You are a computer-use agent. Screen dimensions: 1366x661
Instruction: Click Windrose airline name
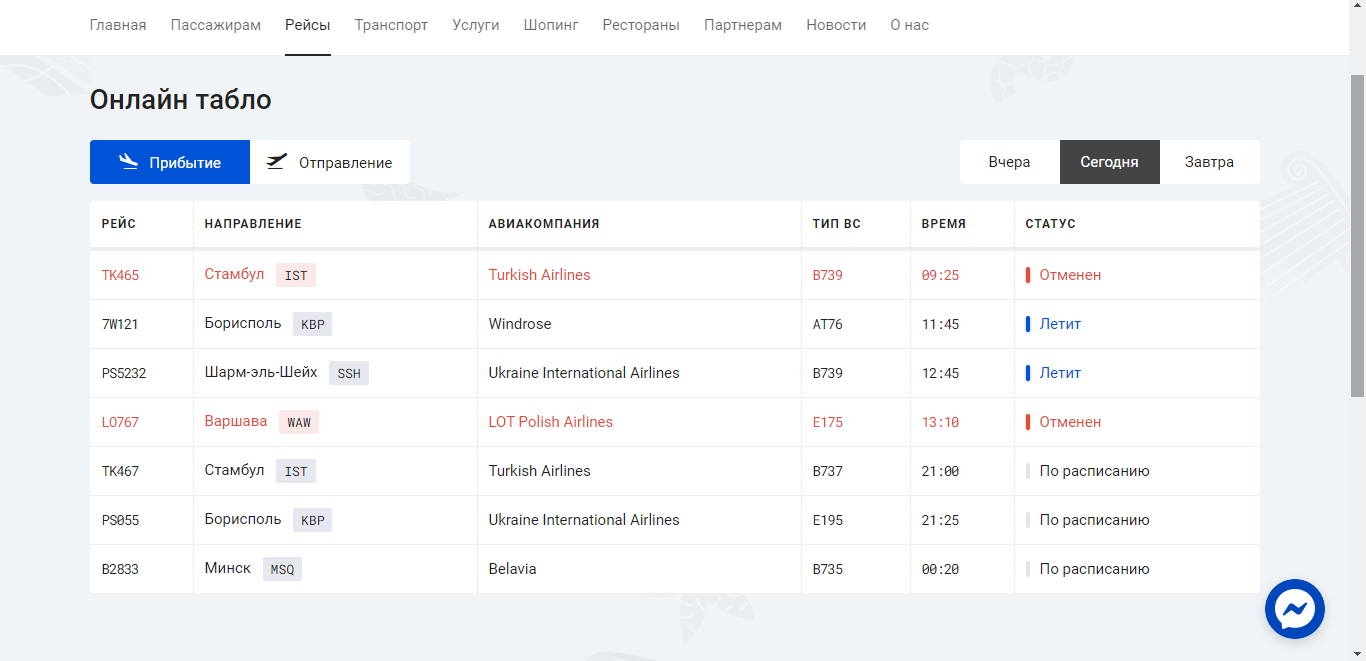click(520, 324)
